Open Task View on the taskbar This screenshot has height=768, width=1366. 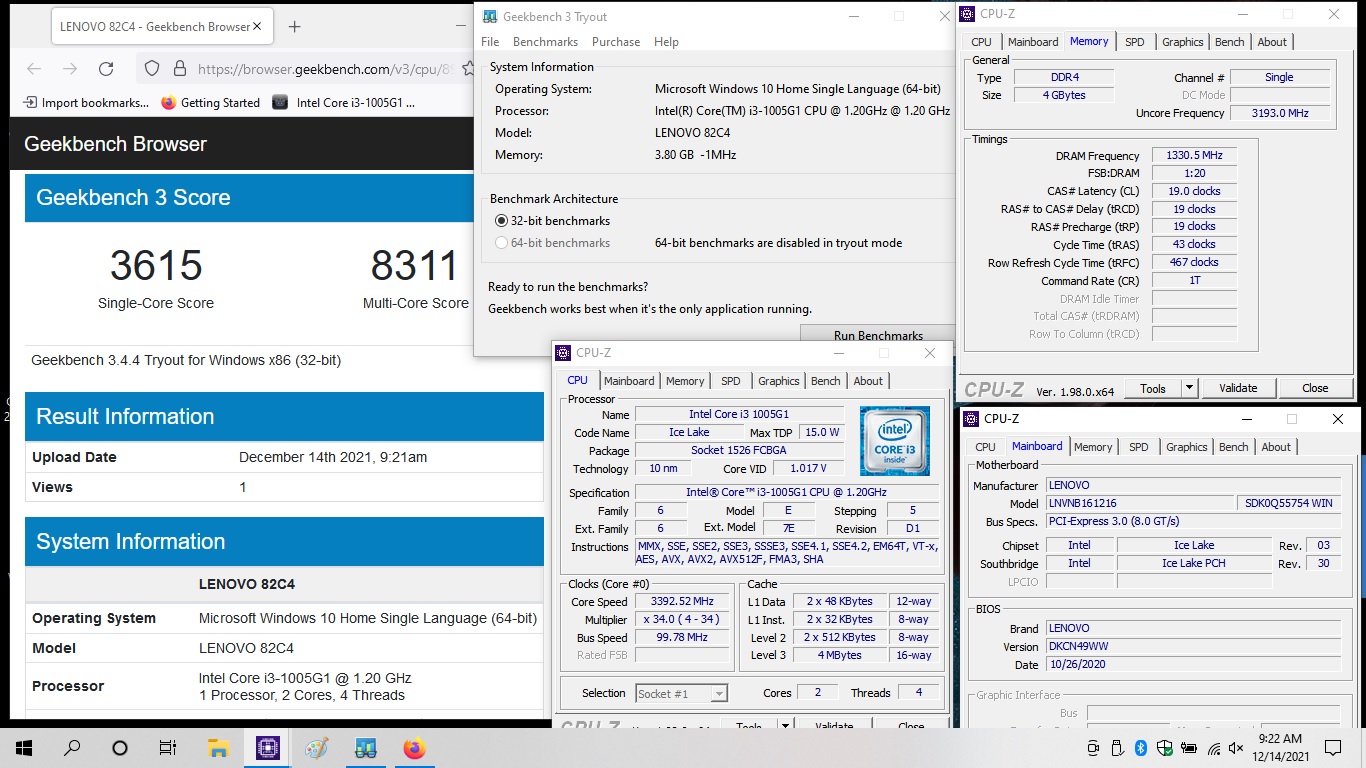(168, 748)
